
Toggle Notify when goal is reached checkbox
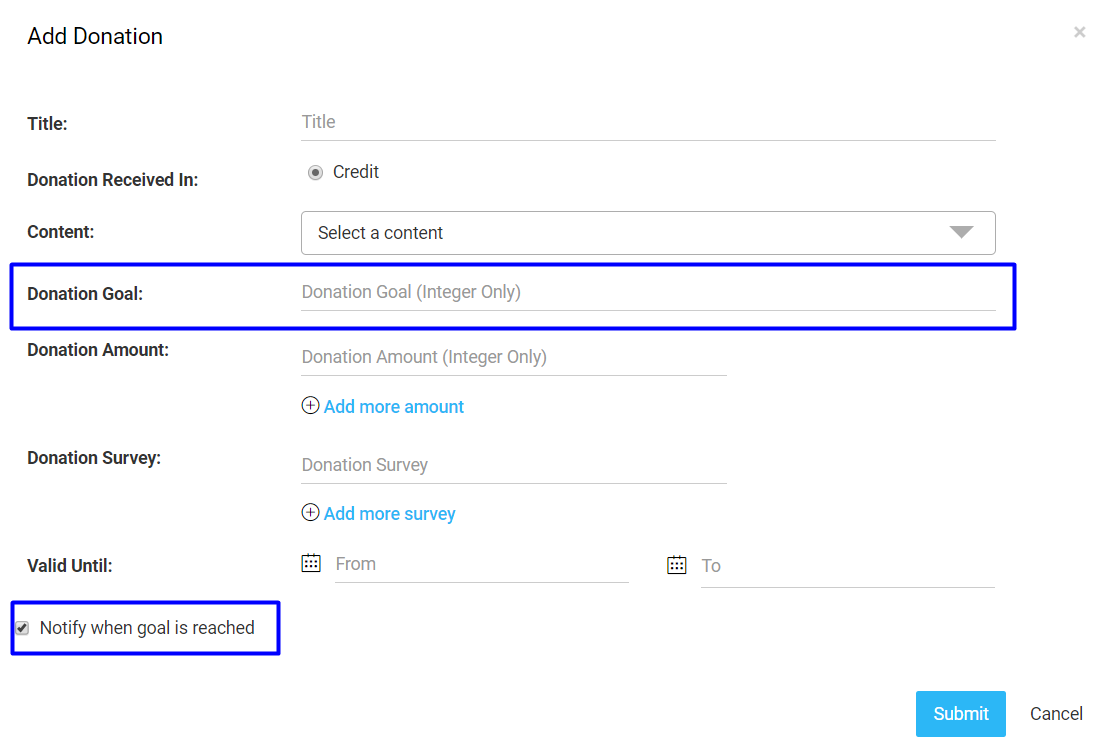pos(23,628)
